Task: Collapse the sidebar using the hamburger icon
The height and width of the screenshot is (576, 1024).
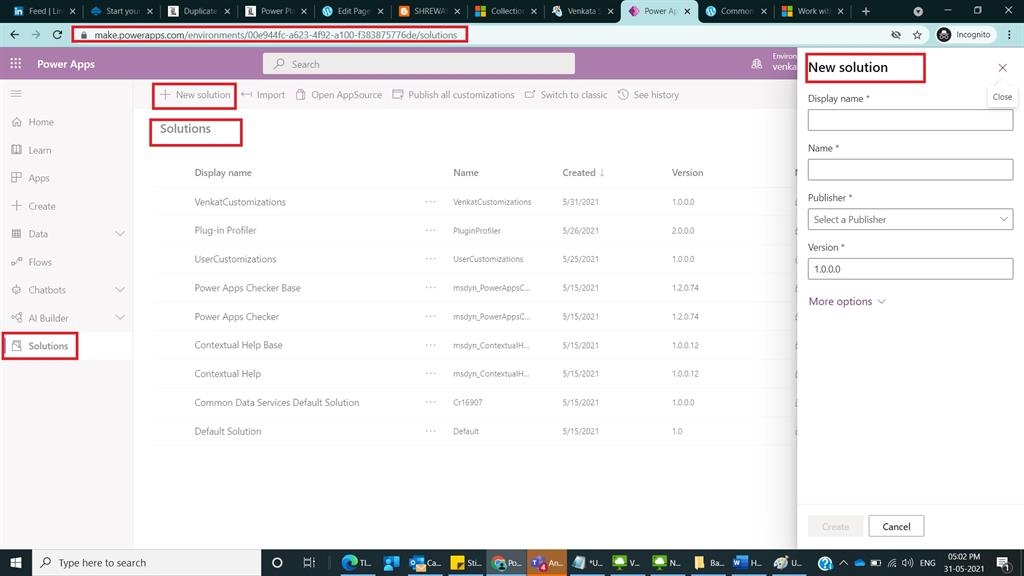Action: [x=15, y=94]
